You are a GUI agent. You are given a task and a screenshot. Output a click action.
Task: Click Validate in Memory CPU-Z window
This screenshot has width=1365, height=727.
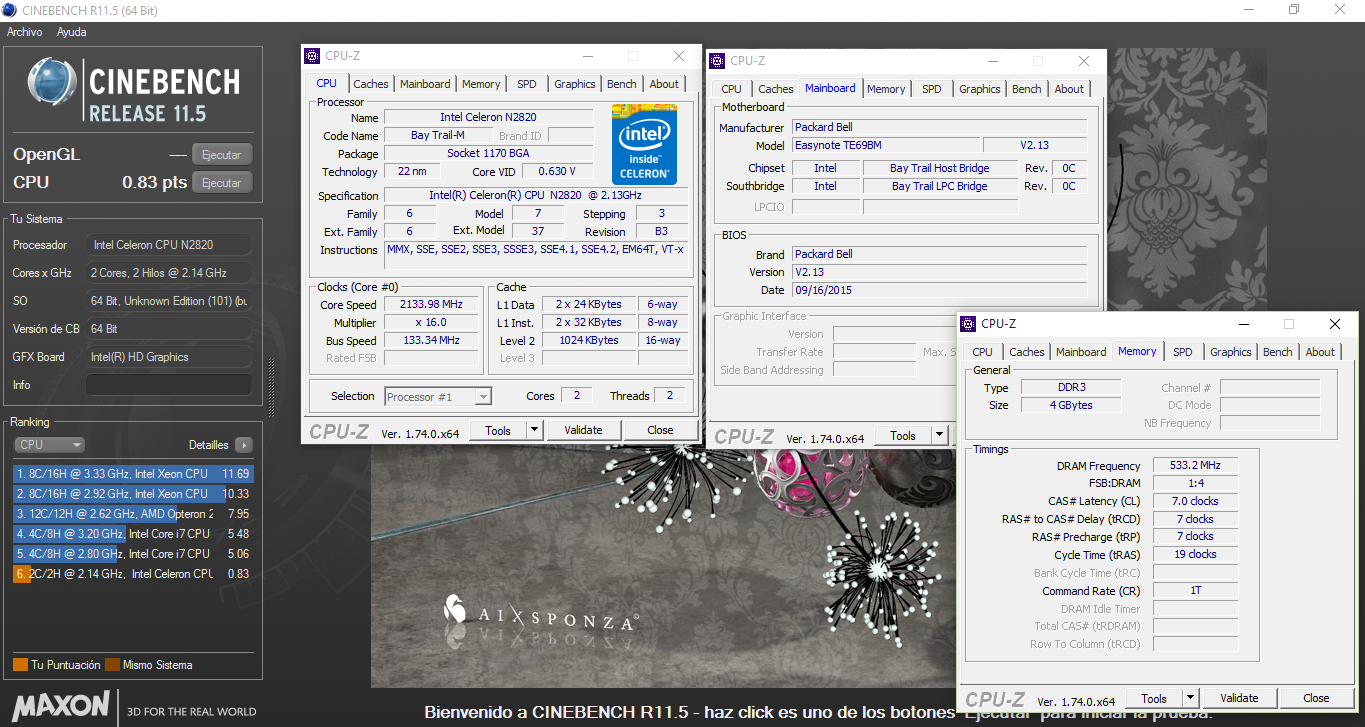pyautogui.click(x=1239, y=698)
